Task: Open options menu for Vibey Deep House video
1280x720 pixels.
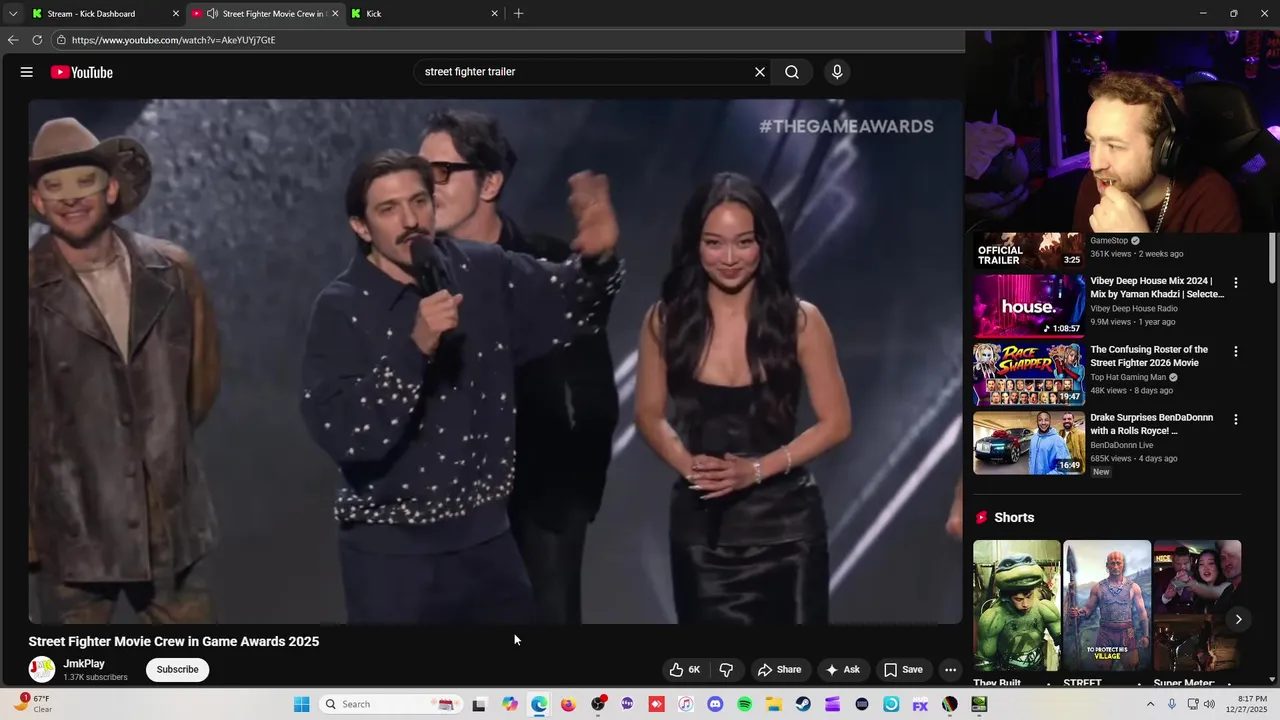Action: [x=1236, y=283]
